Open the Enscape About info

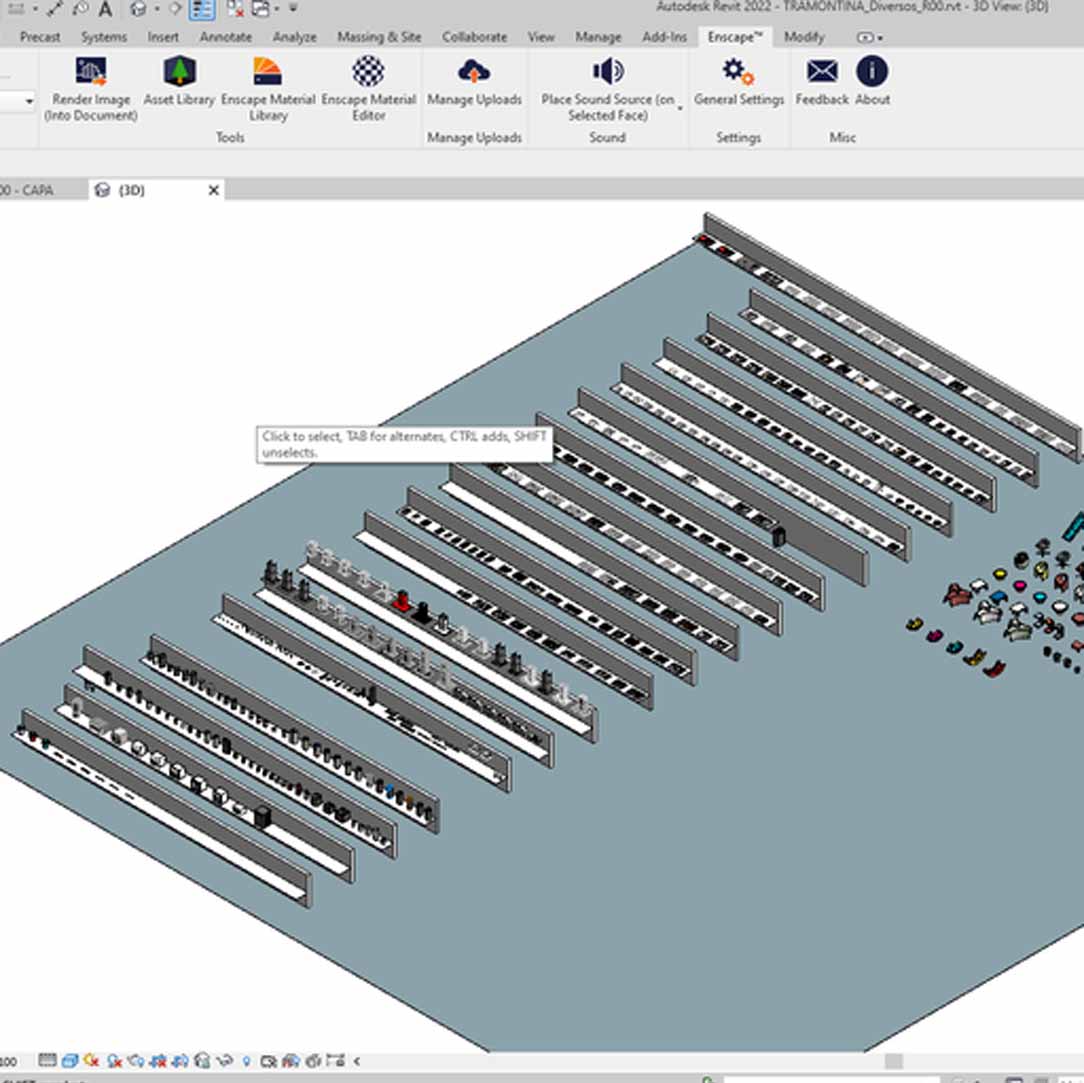(x=872, y=72)
